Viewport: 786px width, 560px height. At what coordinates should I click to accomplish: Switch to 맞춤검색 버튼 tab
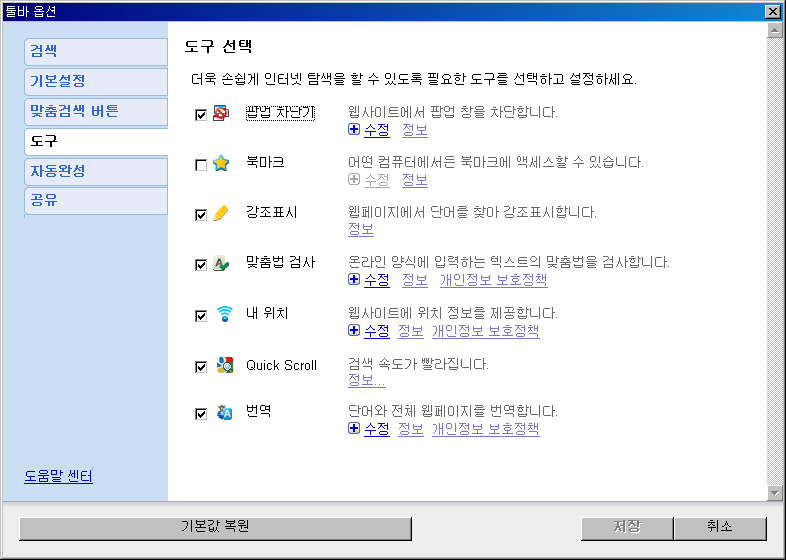coord(96,111)
